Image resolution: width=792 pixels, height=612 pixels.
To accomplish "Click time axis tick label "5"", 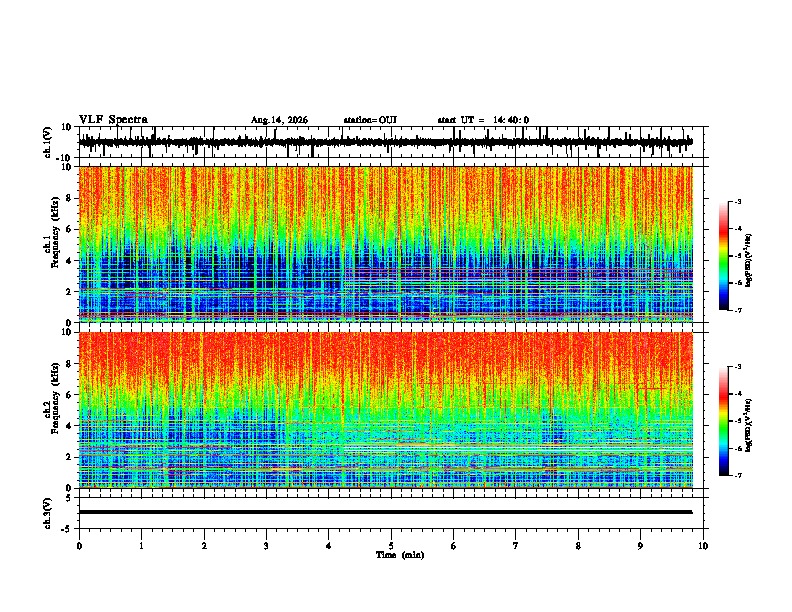I will pyautogui.click(x=391, y=546).
